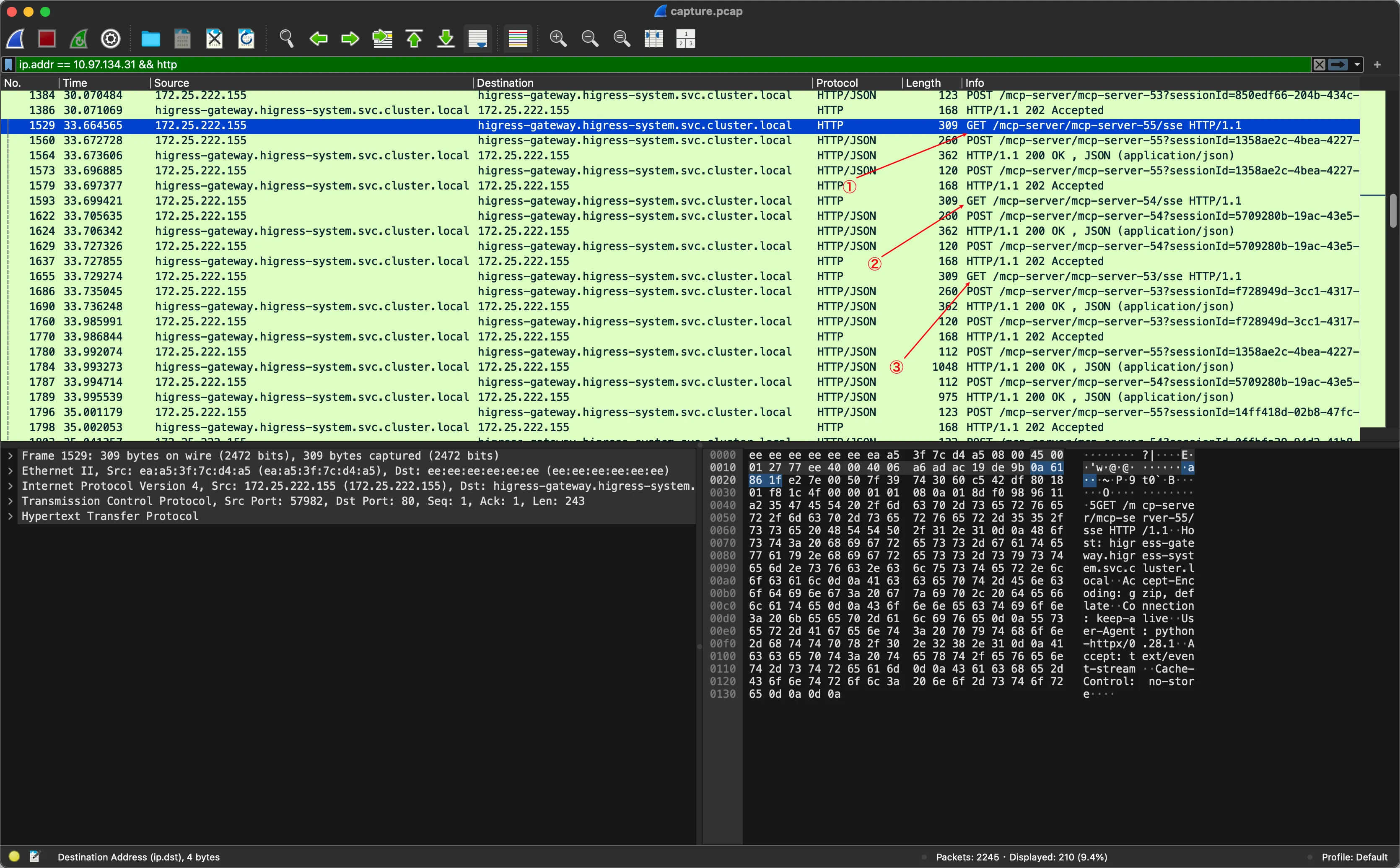Select packet 1564 200 OK JSON
Image resolution: width=1400 pixels, height=868 pixels.
(x=680, y=156)
